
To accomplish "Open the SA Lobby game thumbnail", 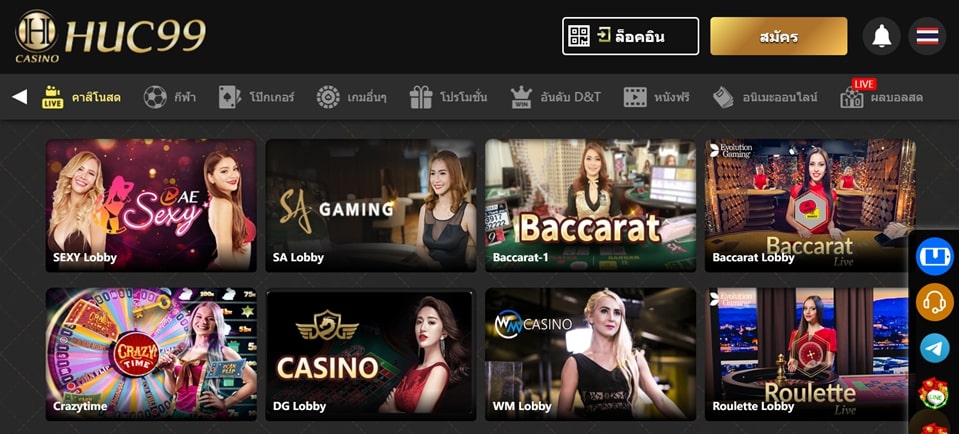I will point(371,205).
